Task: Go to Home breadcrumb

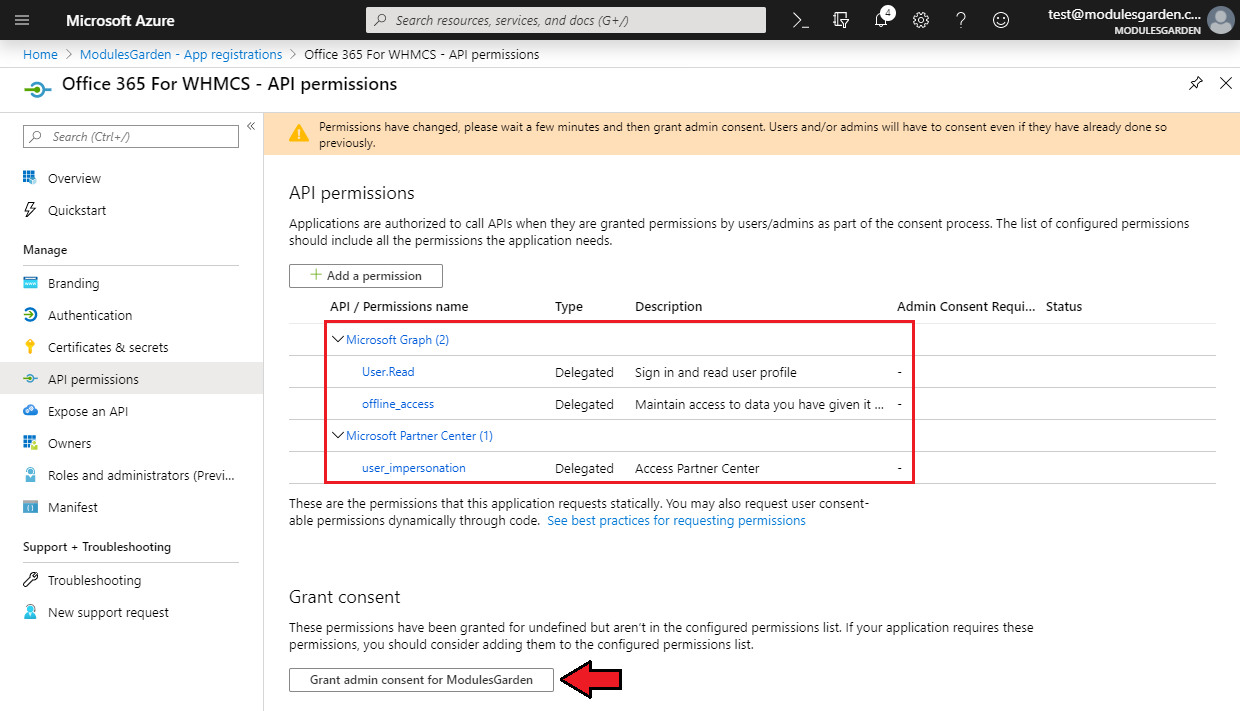Action: click(40, 54)
